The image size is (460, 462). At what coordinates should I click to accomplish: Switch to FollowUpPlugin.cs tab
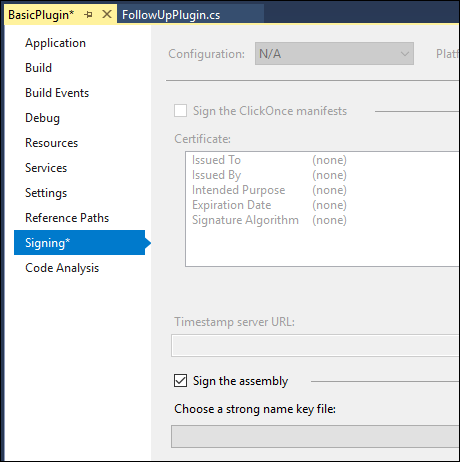[x=171, y=15]
